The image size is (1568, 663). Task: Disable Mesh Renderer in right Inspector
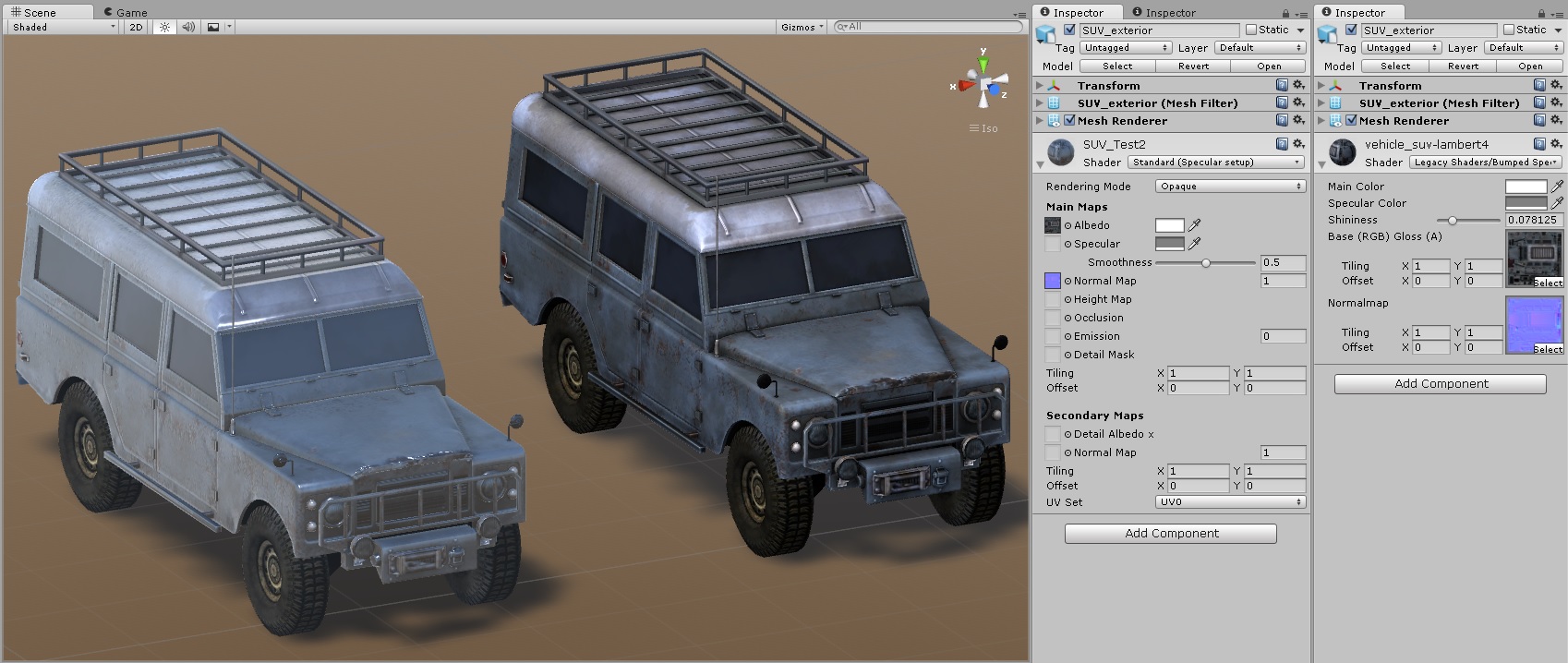(x=1351, y=120)
